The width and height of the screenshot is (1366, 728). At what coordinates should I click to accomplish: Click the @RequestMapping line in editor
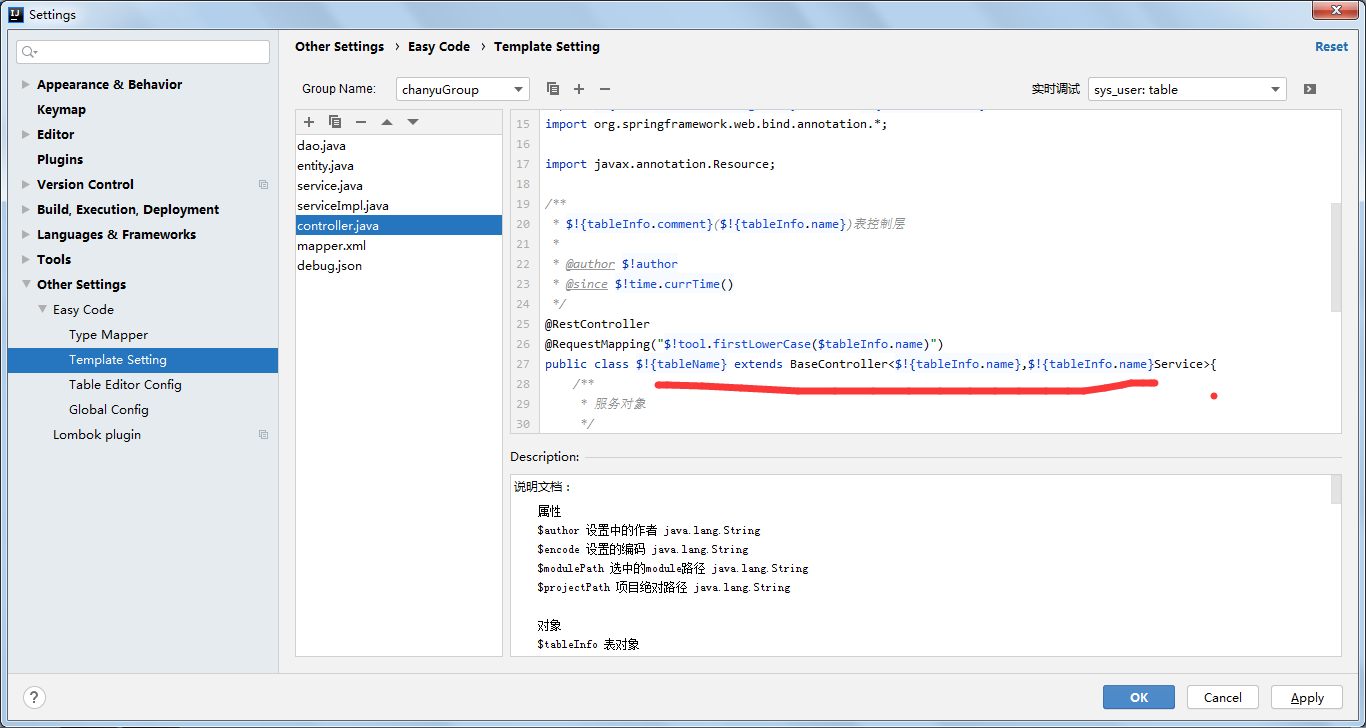tap(744, 344)
